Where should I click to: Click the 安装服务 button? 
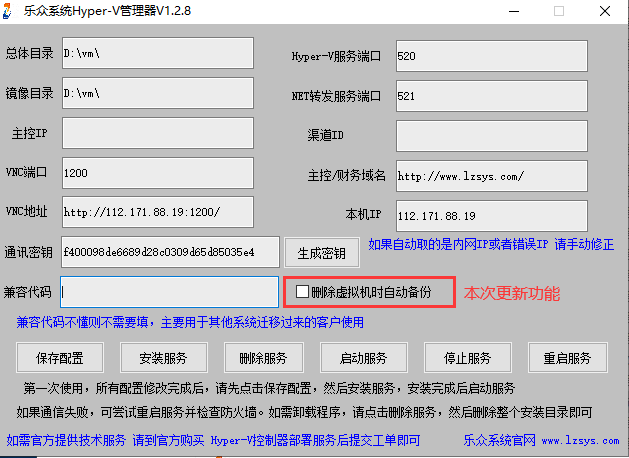coord(164,358)
